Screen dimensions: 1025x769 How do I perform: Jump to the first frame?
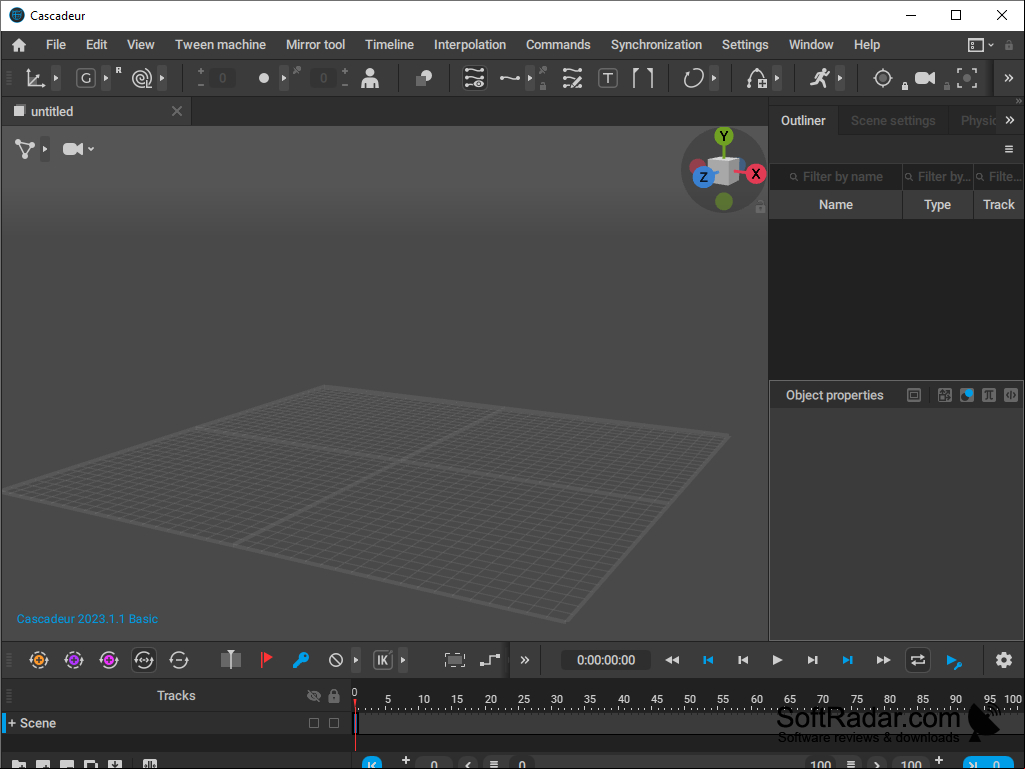click(x=707, y=660)
